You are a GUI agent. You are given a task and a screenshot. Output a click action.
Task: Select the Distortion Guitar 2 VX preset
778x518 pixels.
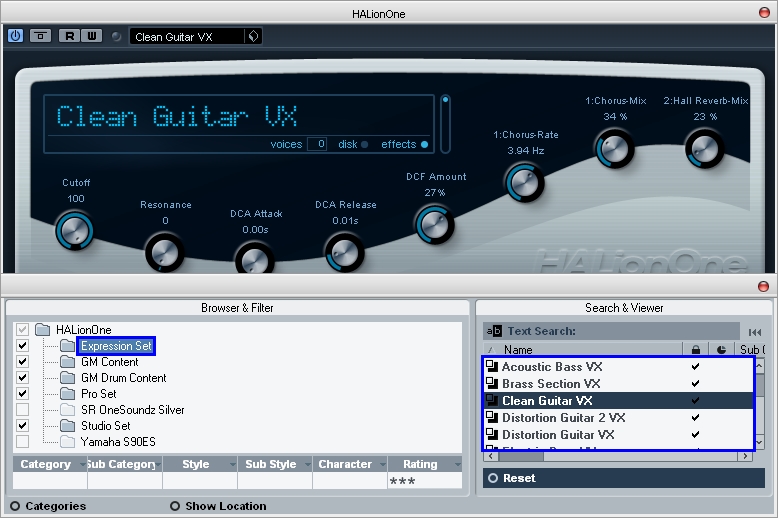pyautogui.click(x=618, y=417)
